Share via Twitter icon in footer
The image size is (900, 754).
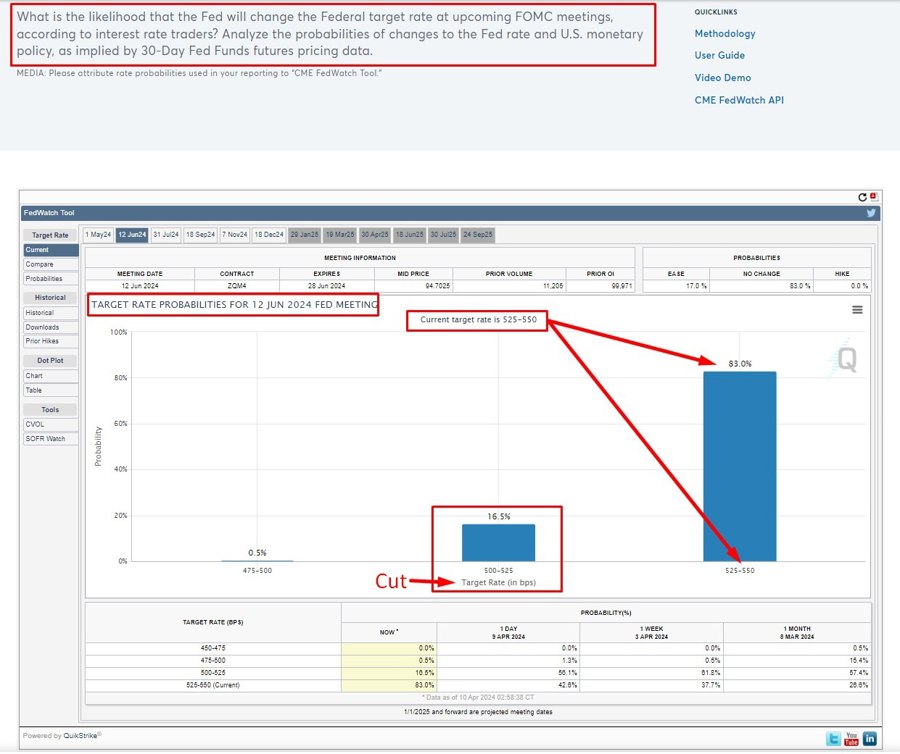[833, 739]
